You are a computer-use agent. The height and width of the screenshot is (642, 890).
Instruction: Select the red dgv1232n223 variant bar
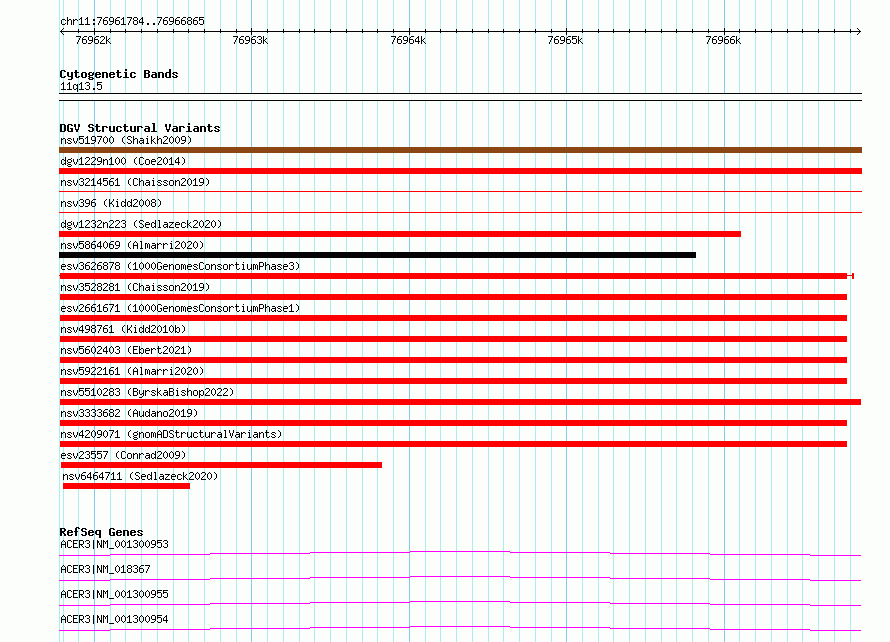400,234
